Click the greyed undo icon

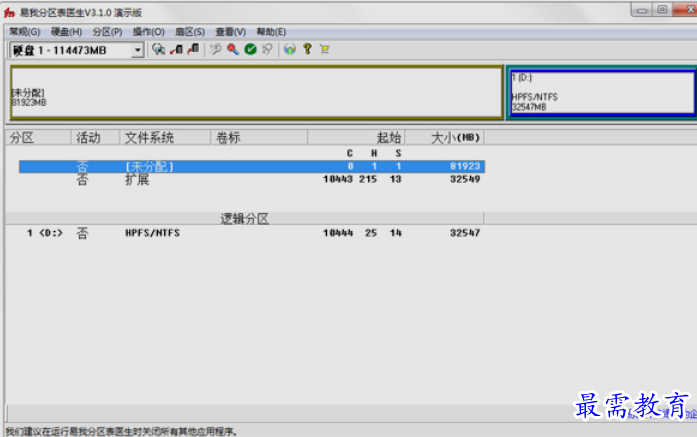point(267,49)
